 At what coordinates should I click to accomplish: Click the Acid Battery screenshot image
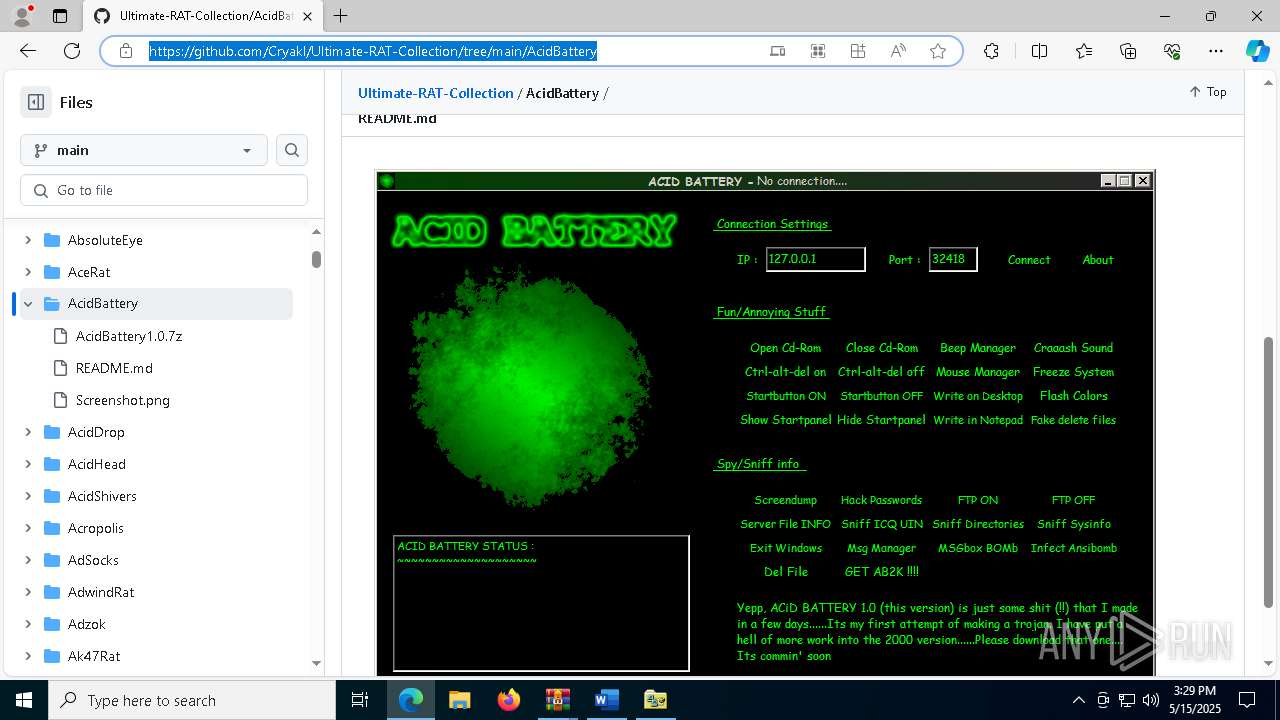tap(765, 422)
